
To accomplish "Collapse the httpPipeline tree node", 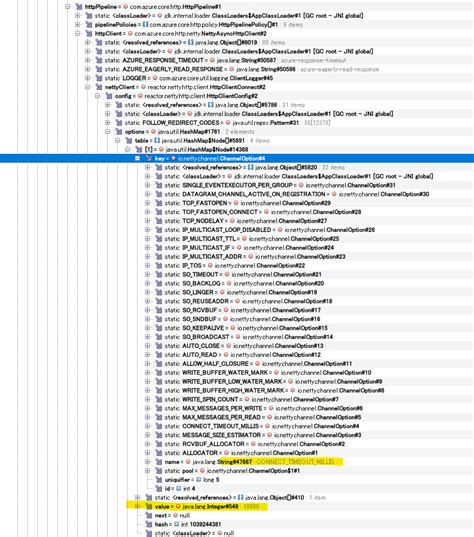I will click(68, 7).
